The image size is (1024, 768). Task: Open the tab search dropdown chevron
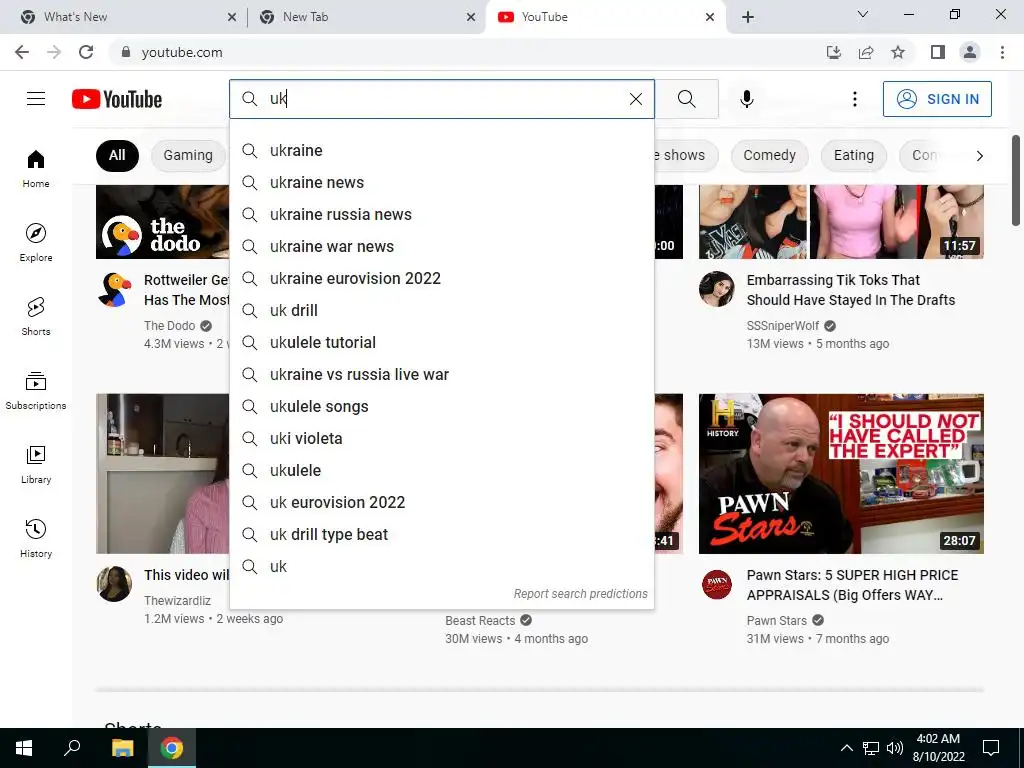(863, 14)
